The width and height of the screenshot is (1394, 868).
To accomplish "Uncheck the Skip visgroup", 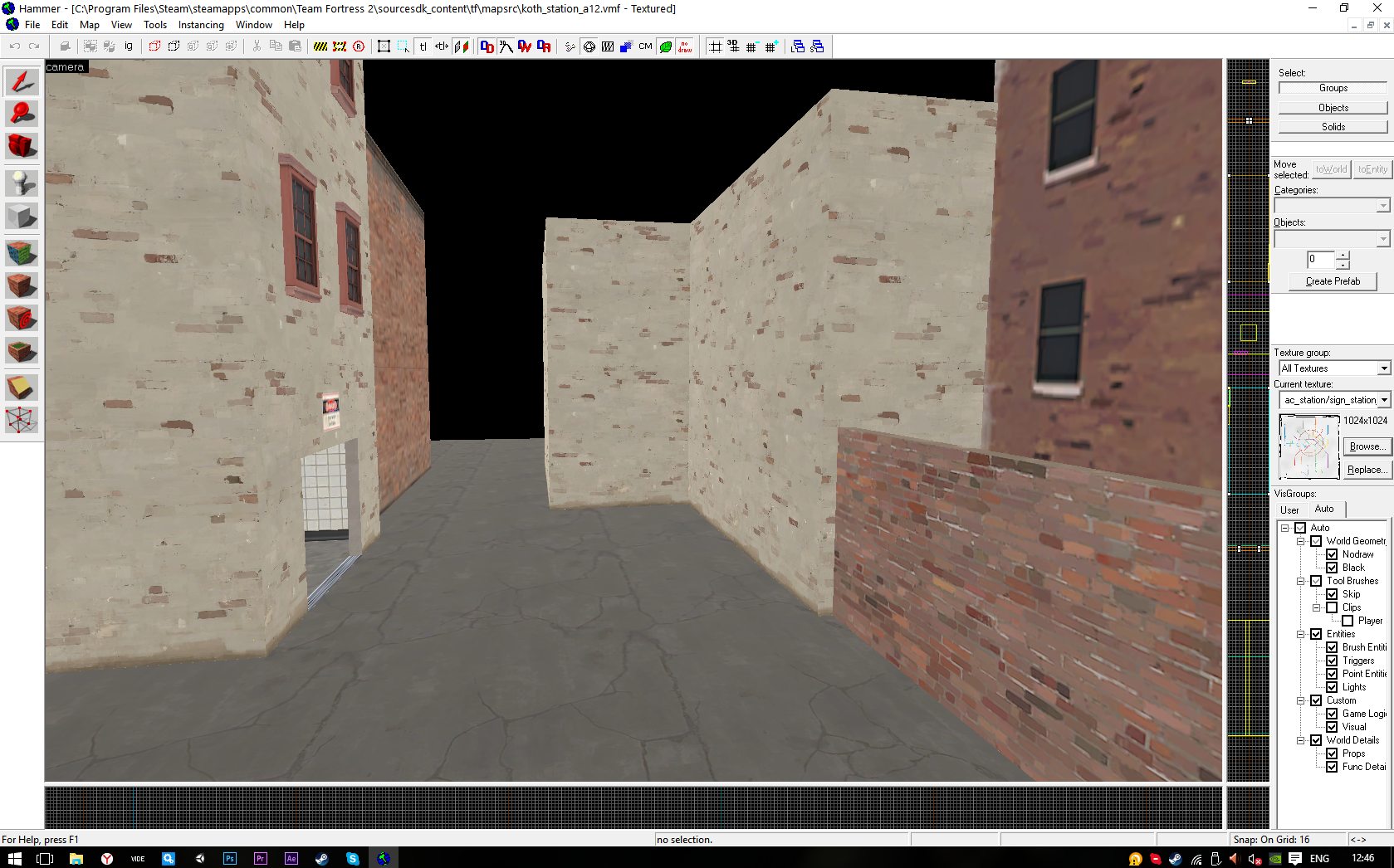I will pyautogui.click(x=1332, y=594).
